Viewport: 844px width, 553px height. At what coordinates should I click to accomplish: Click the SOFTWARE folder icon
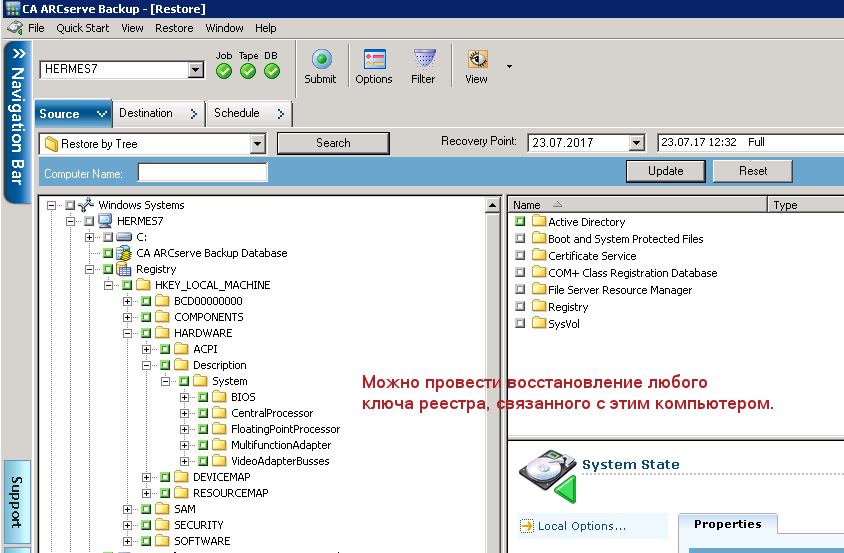[x=162, y=540]
